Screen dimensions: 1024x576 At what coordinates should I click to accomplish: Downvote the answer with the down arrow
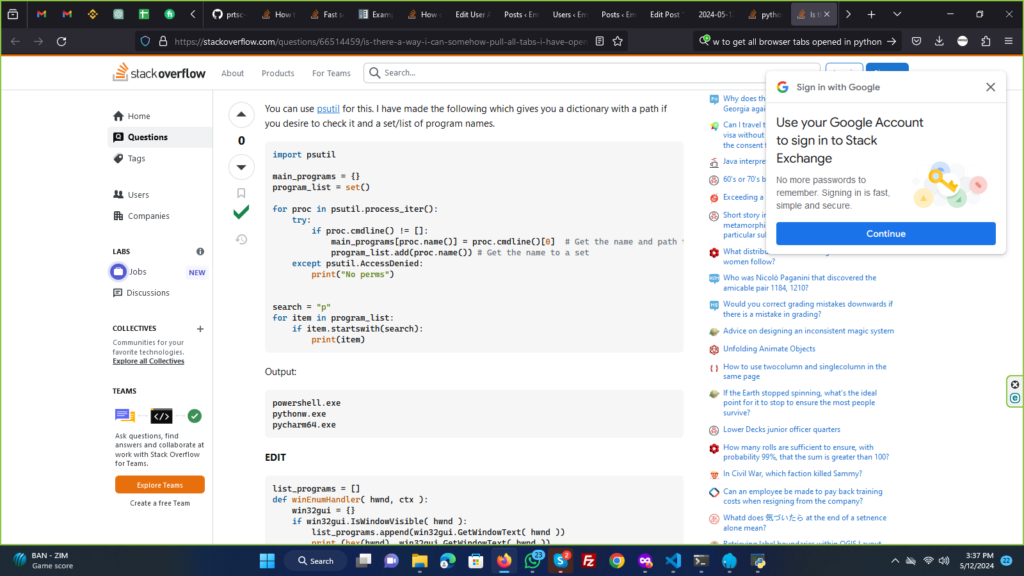pyautogui.click(x=241, y=166)
